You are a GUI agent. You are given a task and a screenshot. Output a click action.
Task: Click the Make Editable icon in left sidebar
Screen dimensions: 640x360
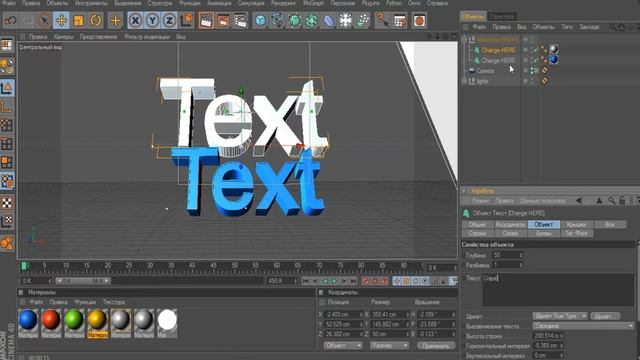pos(7,66)
